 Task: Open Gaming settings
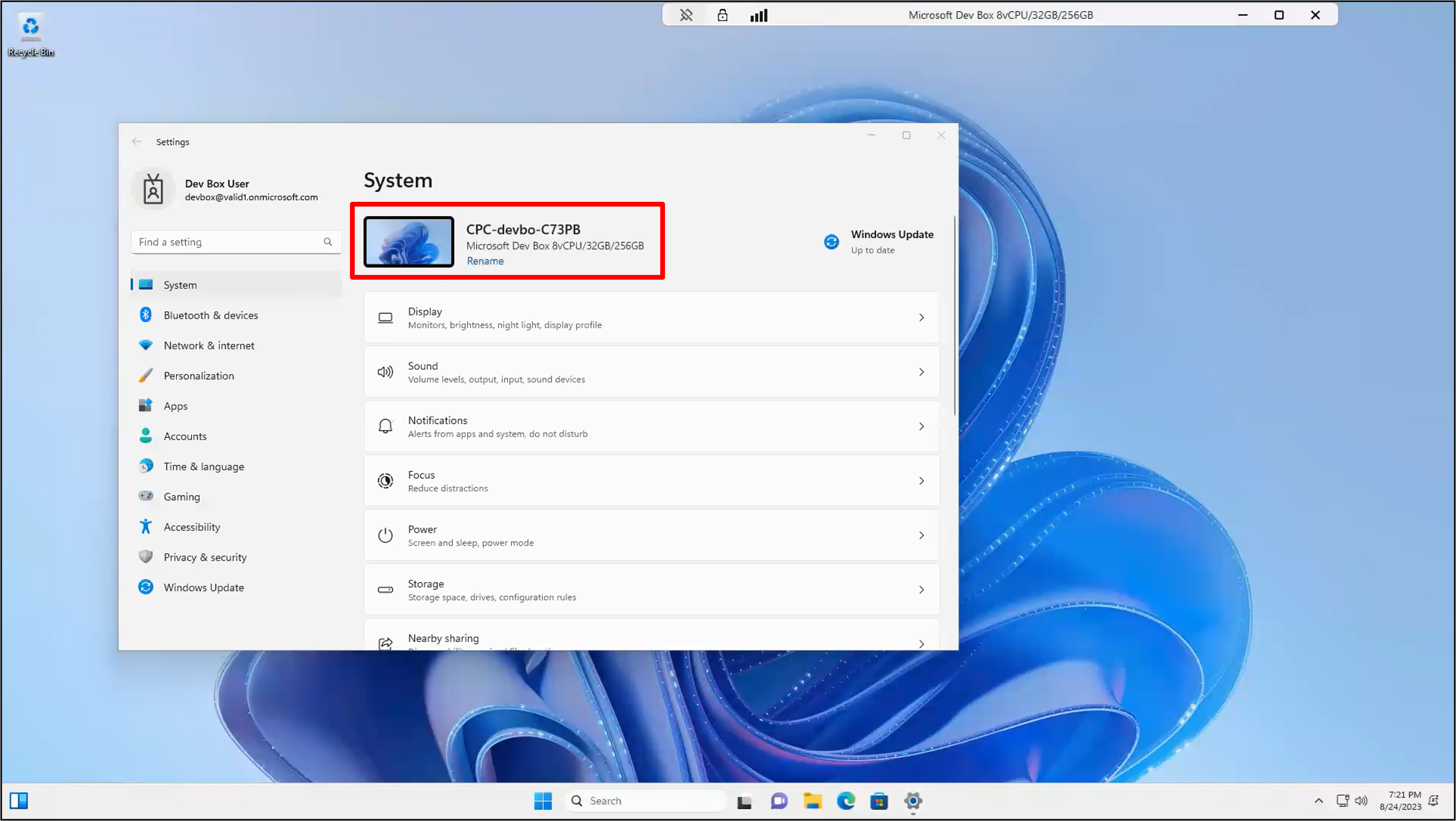pyautogui.click(x=236, y=496)
